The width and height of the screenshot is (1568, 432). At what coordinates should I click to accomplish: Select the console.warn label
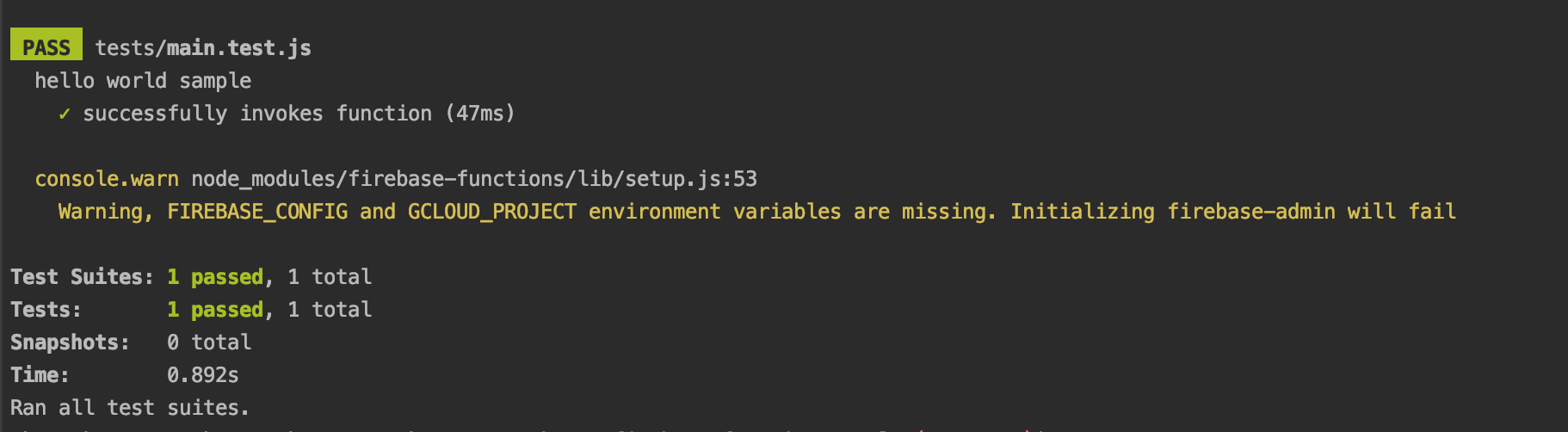point(107,179)
